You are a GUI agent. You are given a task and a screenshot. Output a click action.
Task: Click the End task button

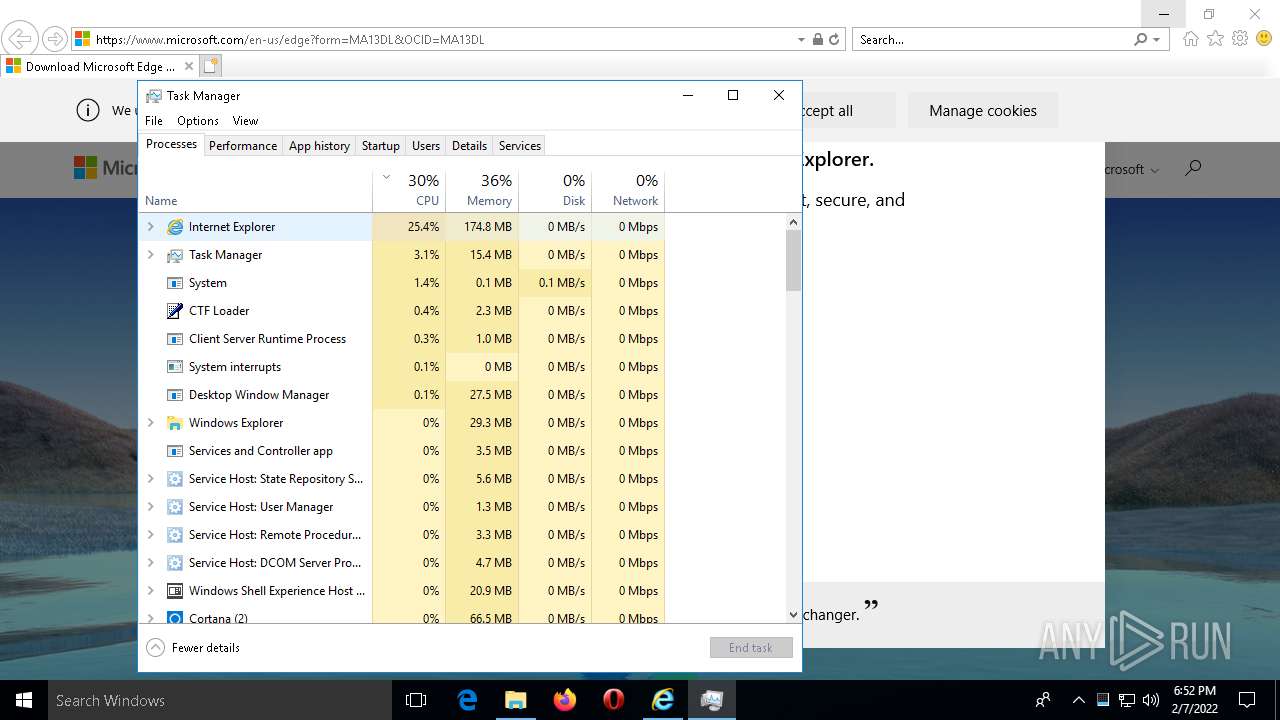point(751,648)
